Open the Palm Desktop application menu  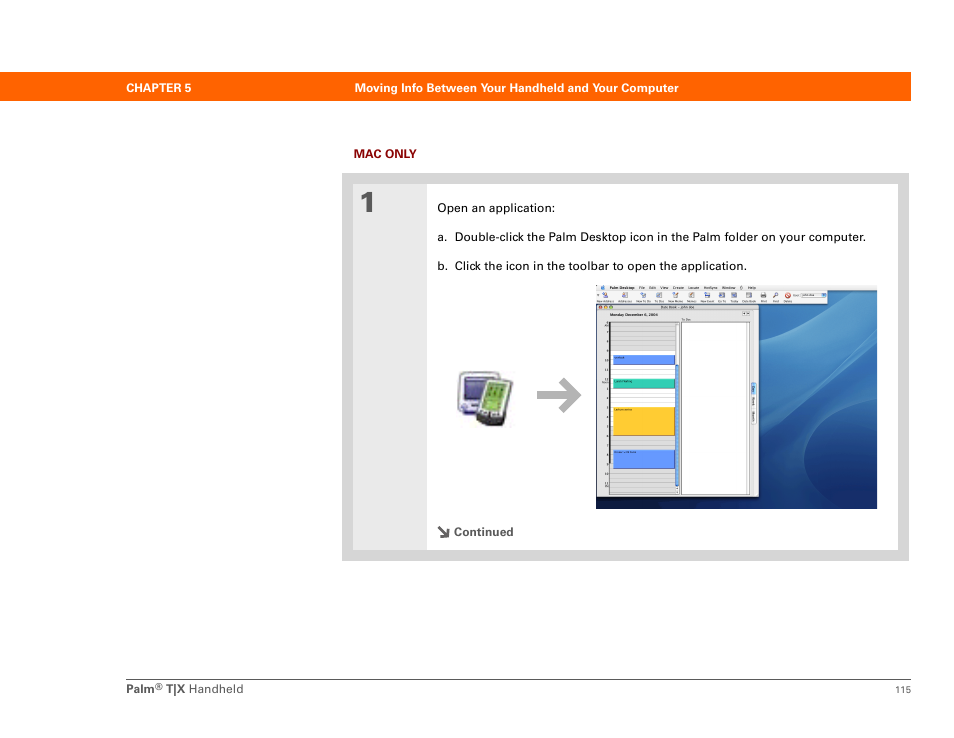pos(622,288)
